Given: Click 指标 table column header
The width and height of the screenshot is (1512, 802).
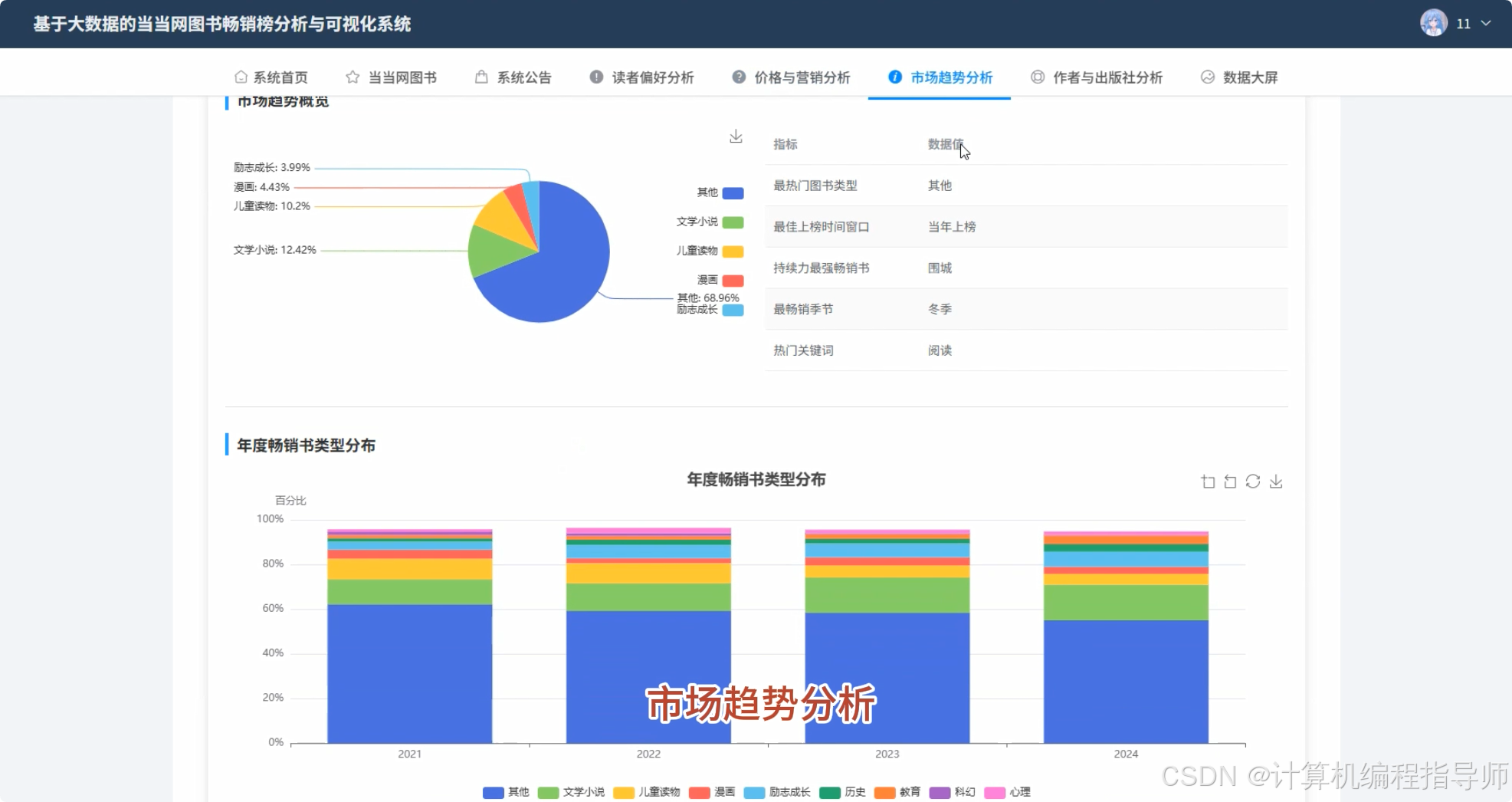Looking at the screenshot, I should (786, 144).
